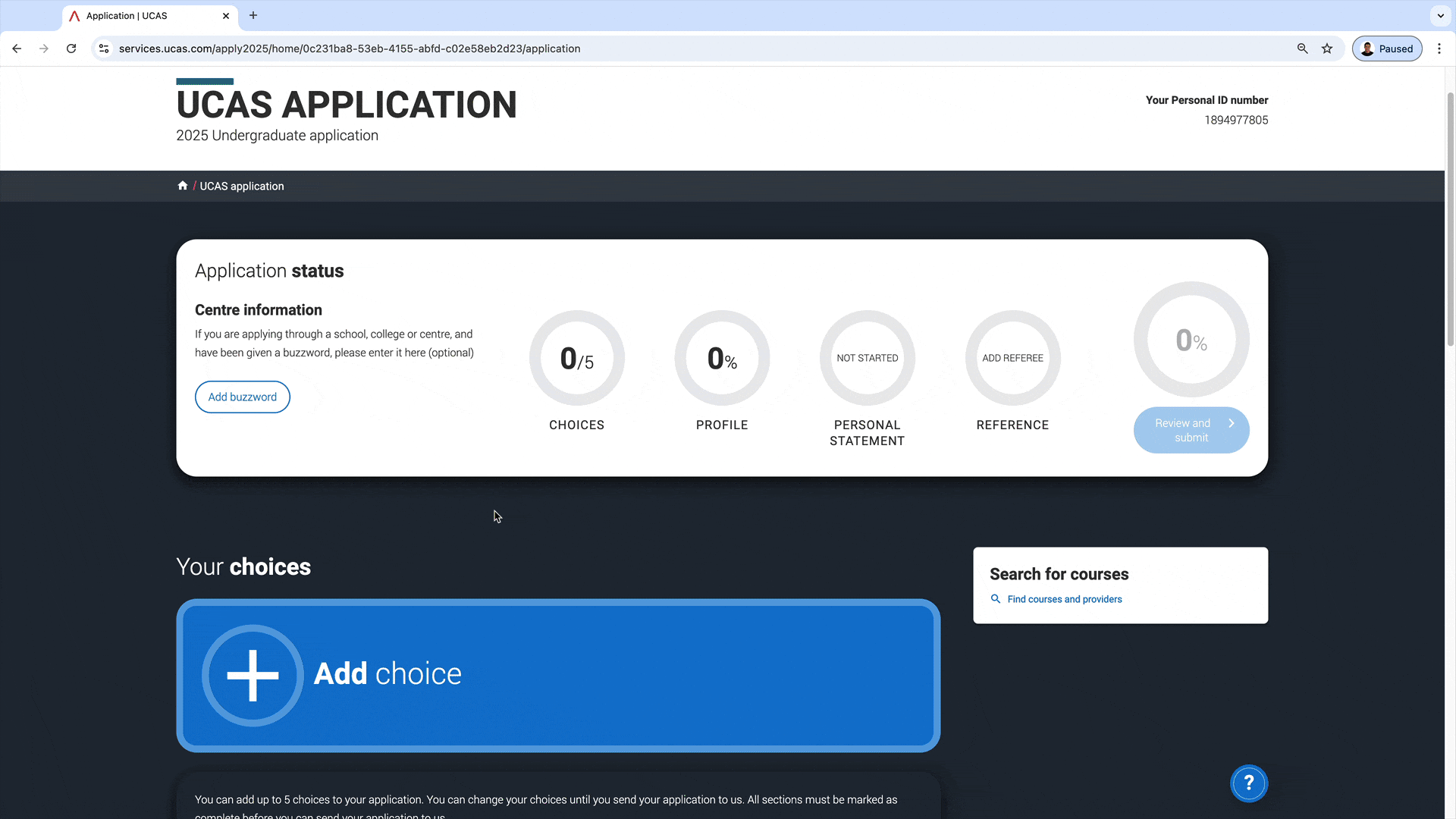Open the Personal Statement Not Started circle
The height and width of the screenshot is (819, 1456).
tap(868, 358)
